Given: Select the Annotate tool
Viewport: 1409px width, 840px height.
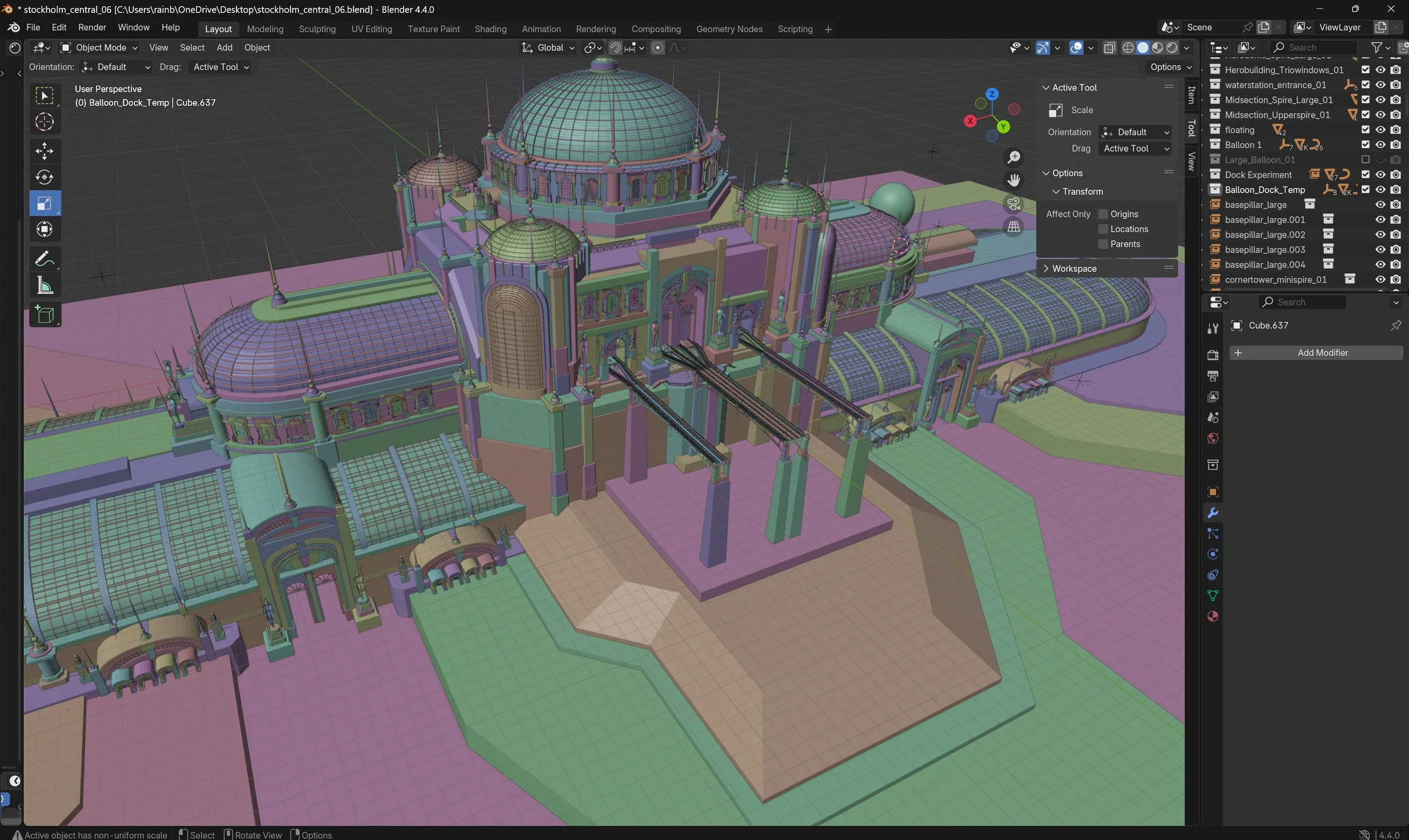Looking at the screenshot, I should pos(44,258).
